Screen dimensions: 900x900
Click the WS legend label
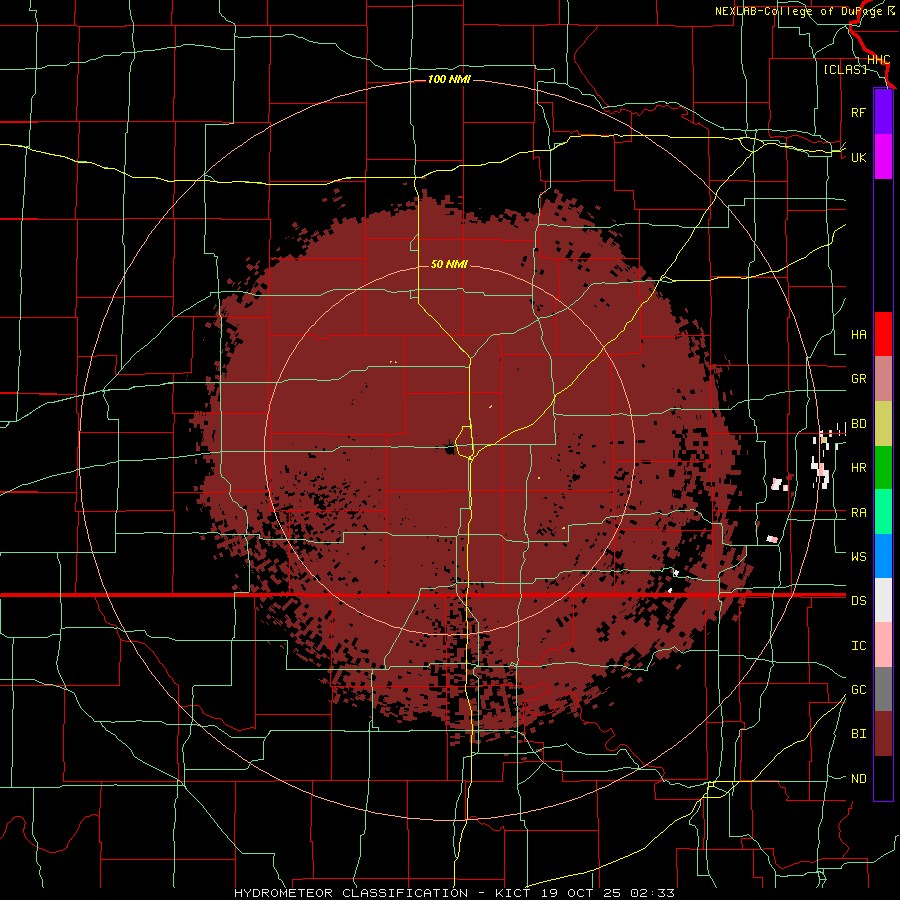coord(858,556)
